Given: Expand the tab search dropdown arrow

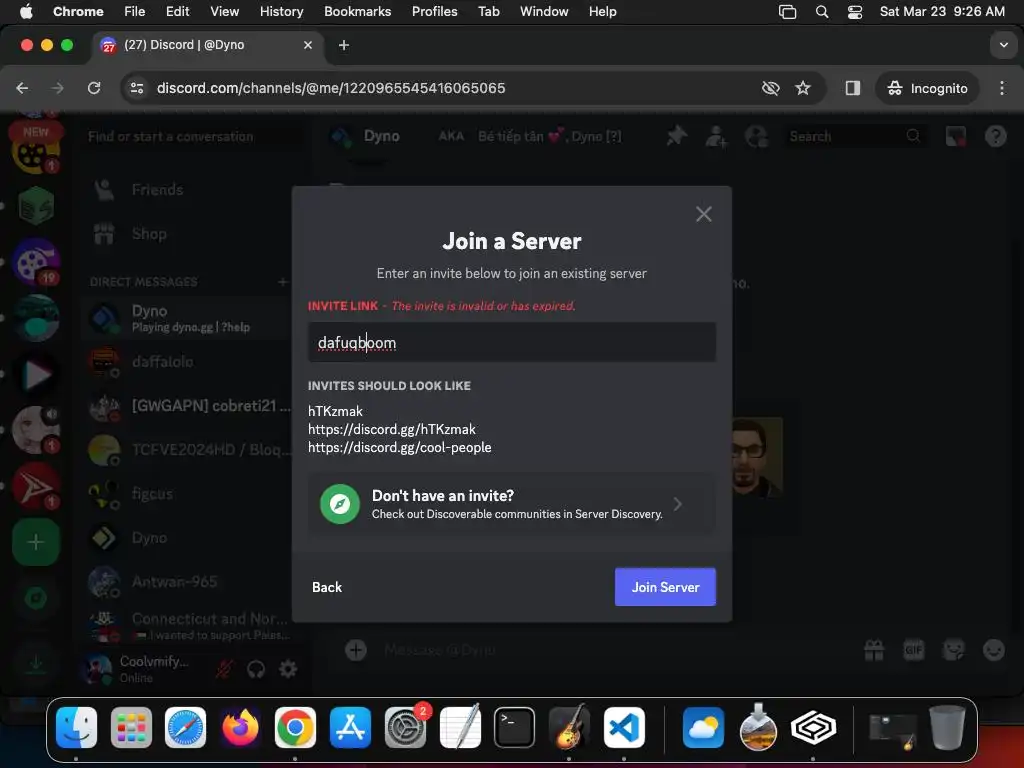Looking at the screenshot, I should 1003,45.
